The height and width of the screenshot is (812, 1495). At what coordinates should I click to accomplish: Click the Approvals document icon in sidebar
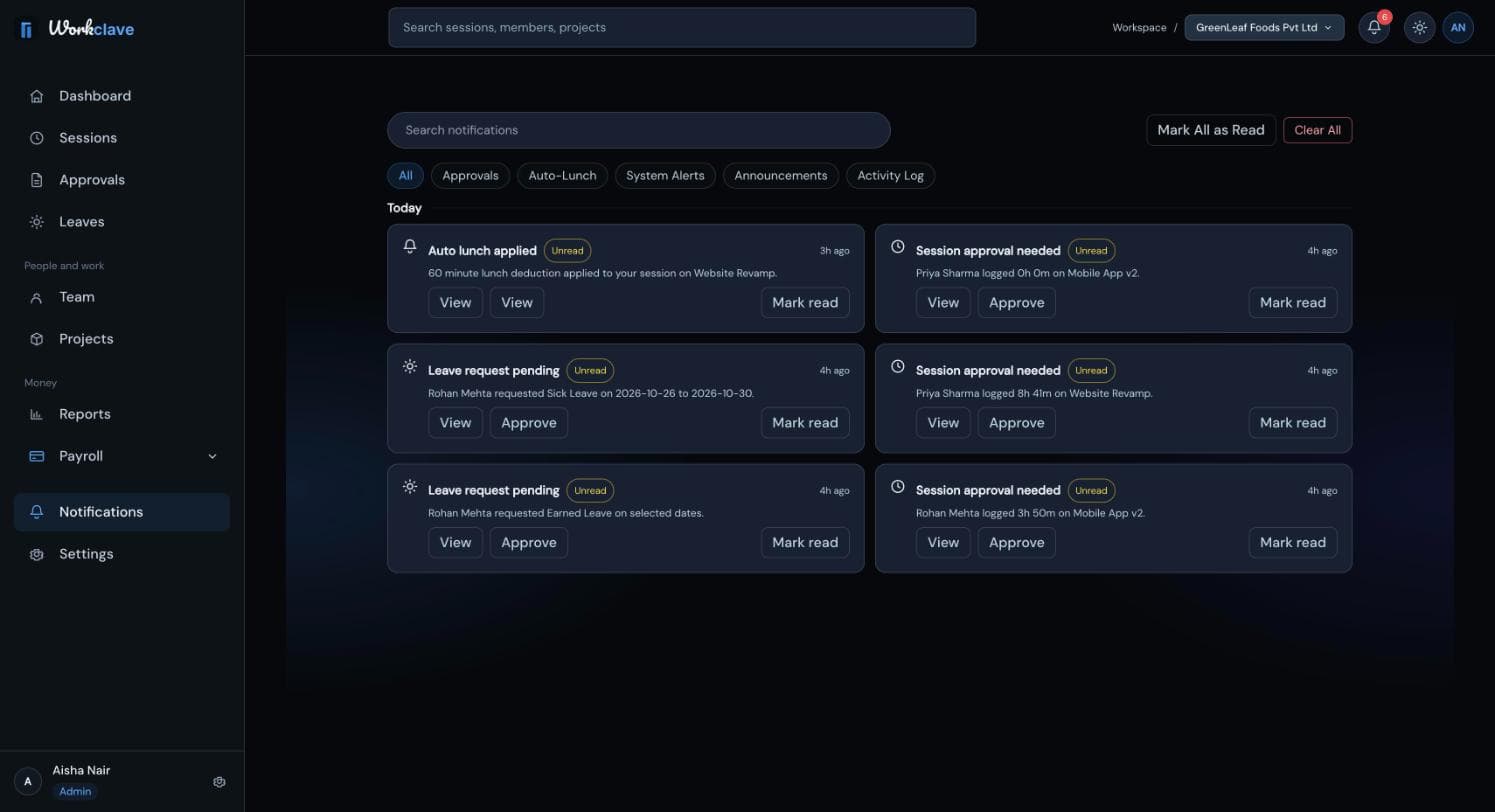pyautogui.click(x=37, y=180)
